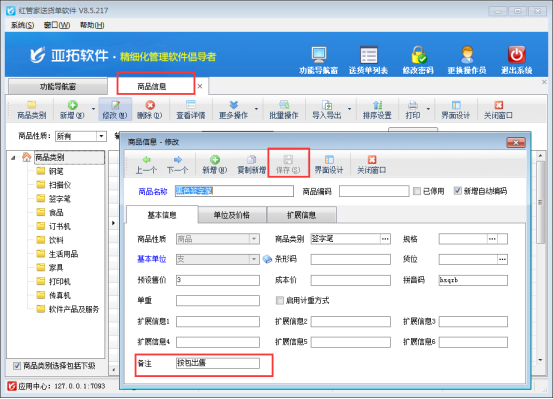Click 下一个 arrow in the dialog toolbar
The width and height of the screenshot is (553, 399).
[x=178, y=160]
